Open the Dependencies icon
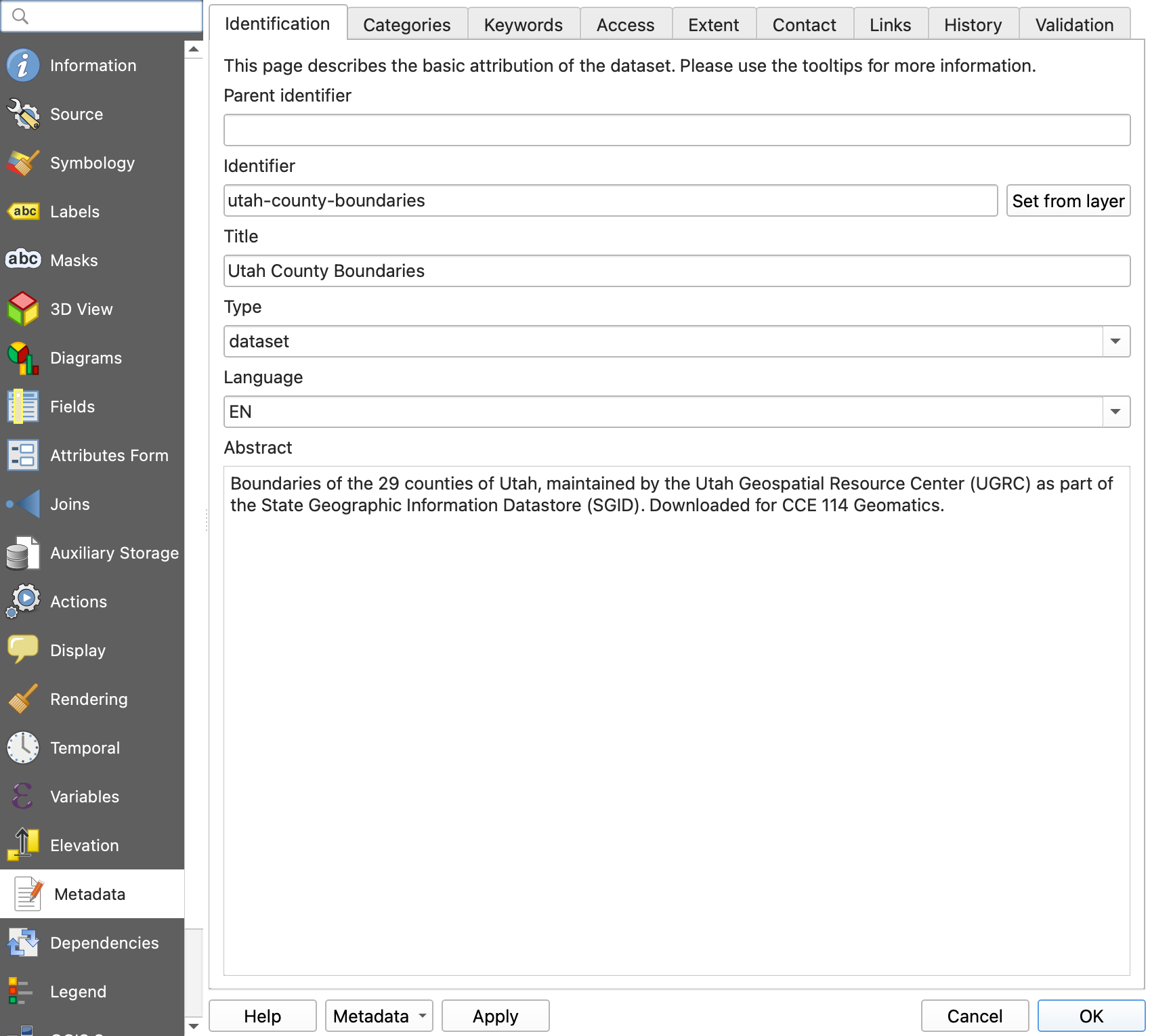The width and height of the screenshot is (1150, 1036). click(x=23, y=943)
